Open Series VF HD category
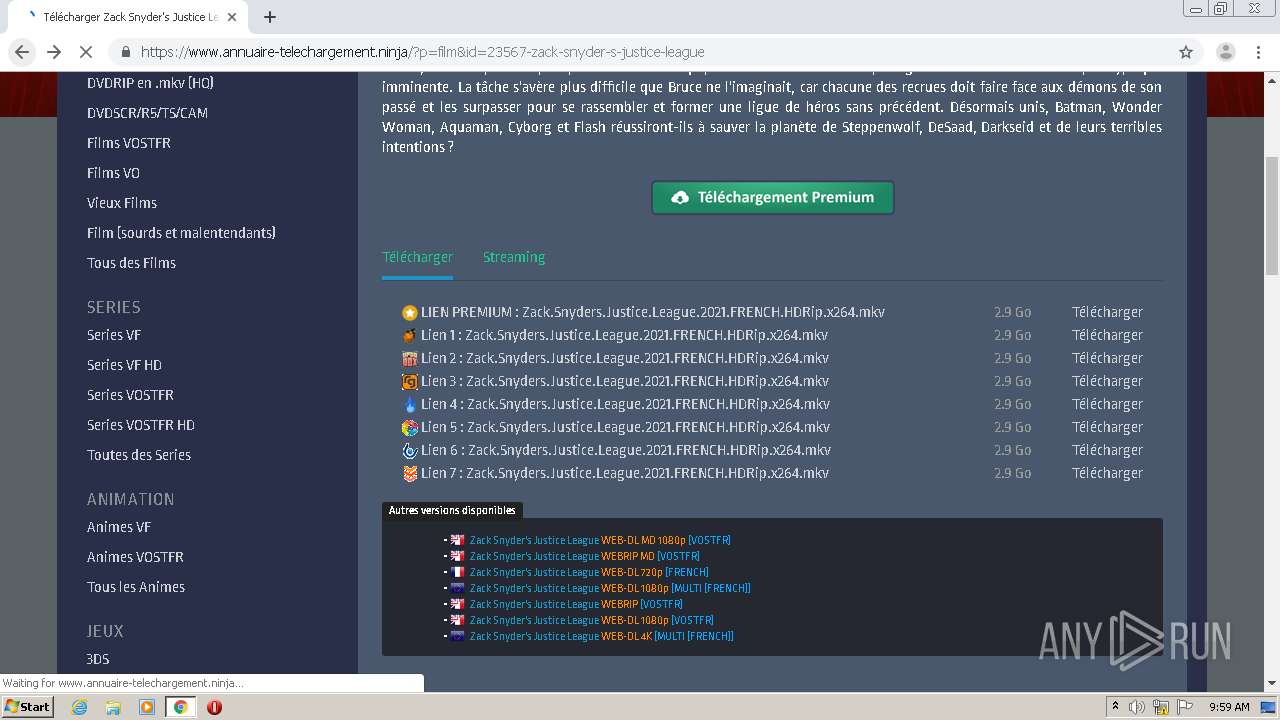1280x720 pixels. click(124, 365)
